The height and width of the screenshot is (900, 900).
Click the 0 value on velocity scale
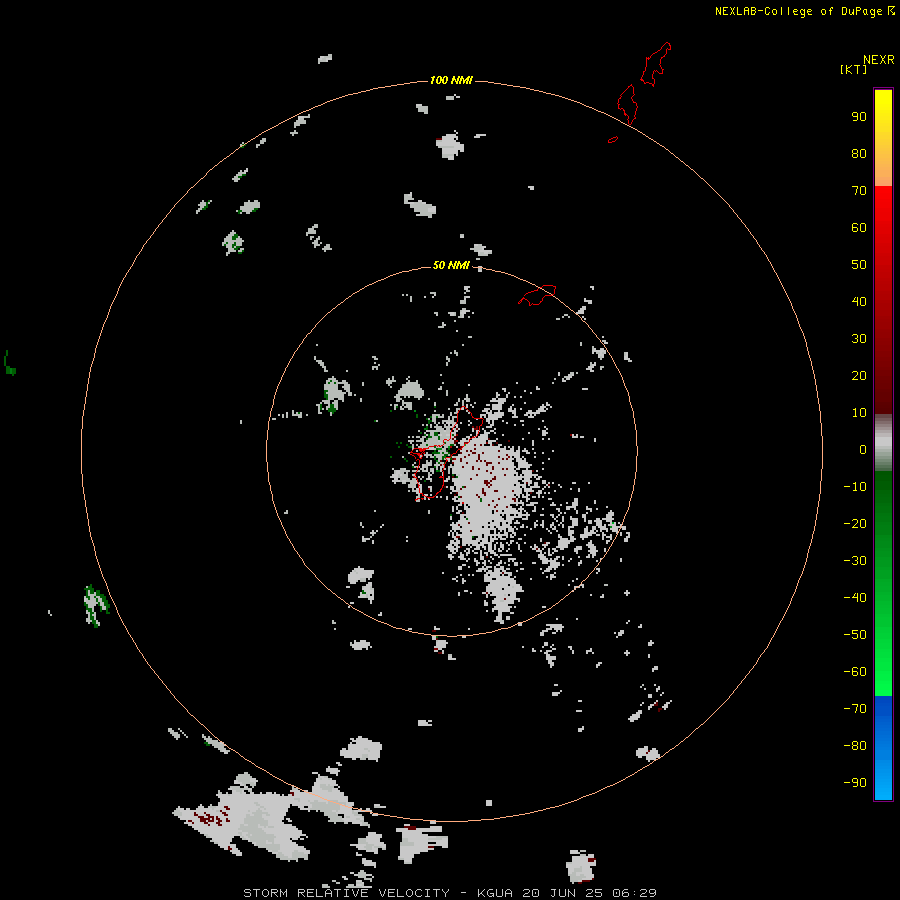tap(863, 450)
